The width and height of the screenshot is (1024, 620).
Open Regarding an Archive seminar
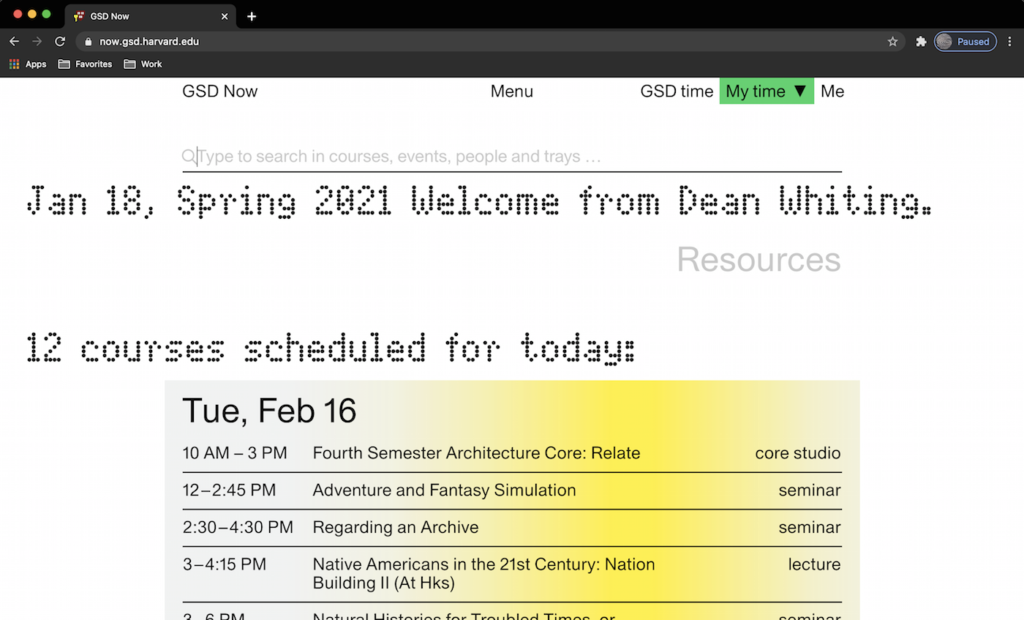click(x=395, y=527)
